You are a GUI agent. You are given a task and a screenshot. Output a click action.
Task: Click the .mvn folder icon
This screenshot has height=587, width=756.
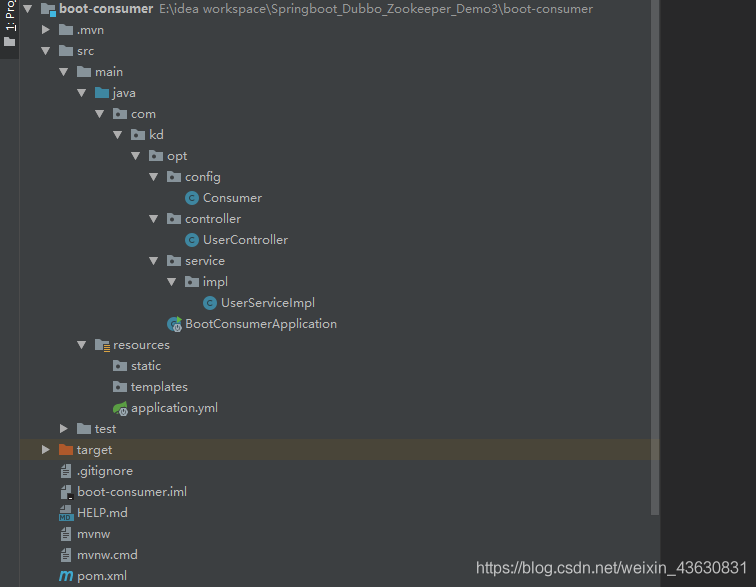pyautogui.click(x=66, y=30)
